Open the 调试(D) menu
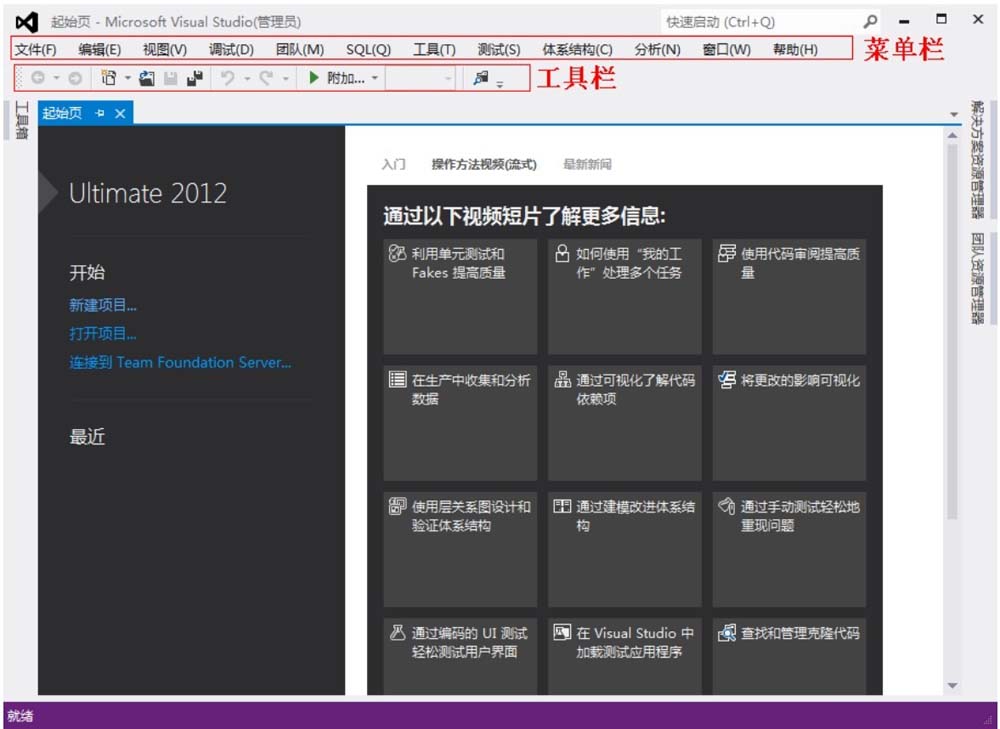 [x=231, y=49]
